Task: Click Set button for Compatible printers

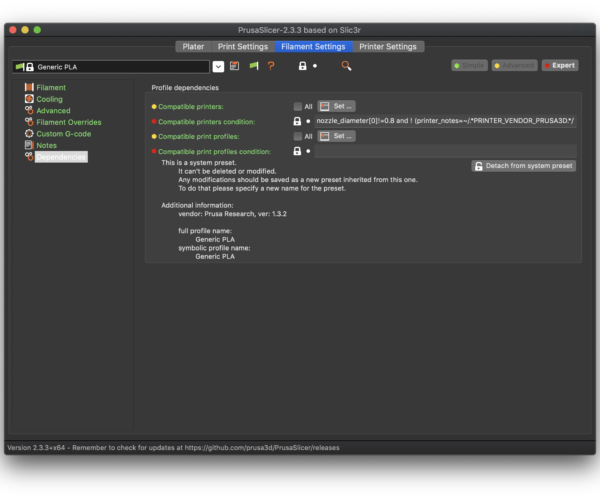Action: pos(337,106)
